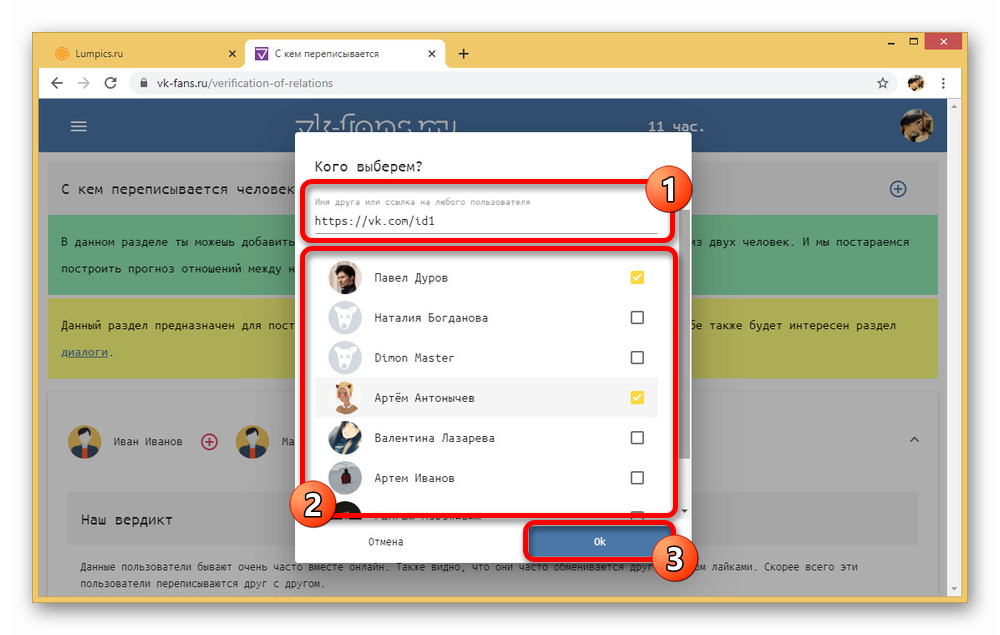Uncheck Павел Дуров checkbox
The image size is (1000, 635).
tap(637, 277)
